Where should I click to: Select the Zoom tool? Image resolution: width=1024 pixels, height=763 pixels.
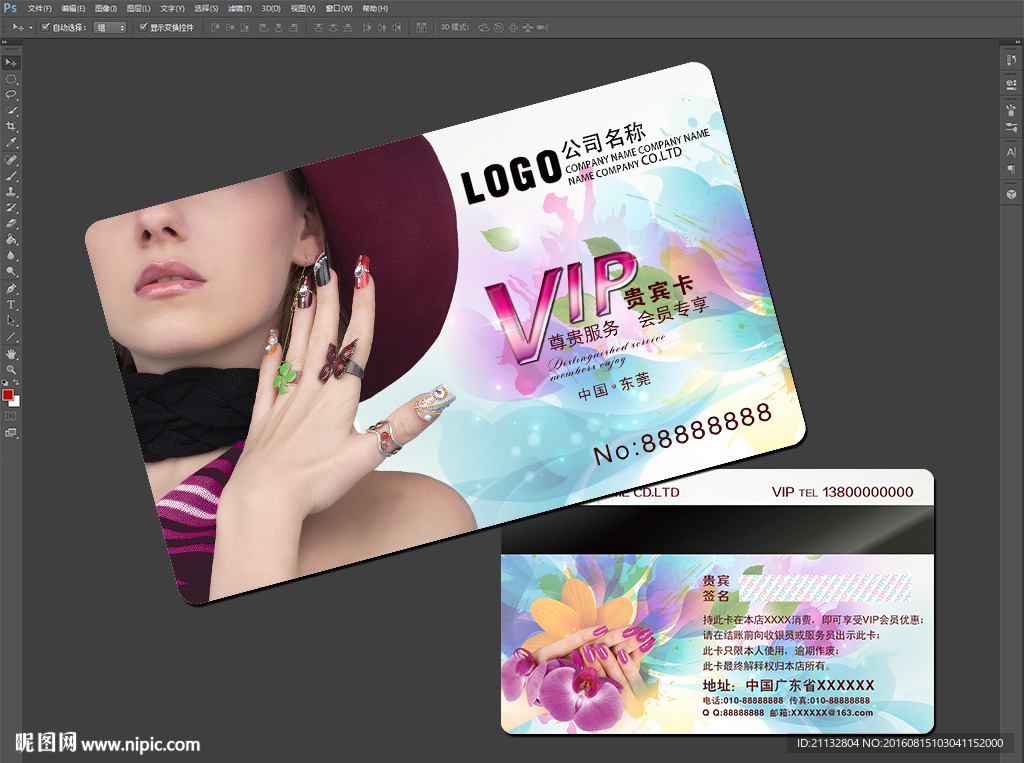pos(11,370)
